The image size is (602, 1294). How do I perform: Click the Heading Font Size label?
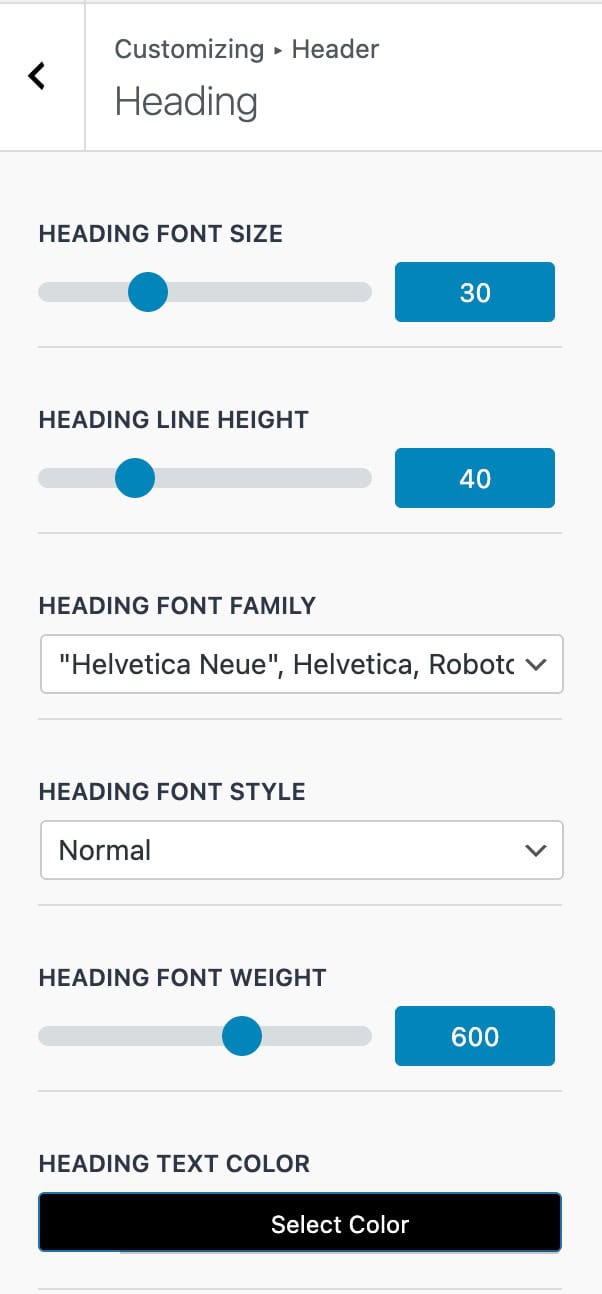point(160,233)
